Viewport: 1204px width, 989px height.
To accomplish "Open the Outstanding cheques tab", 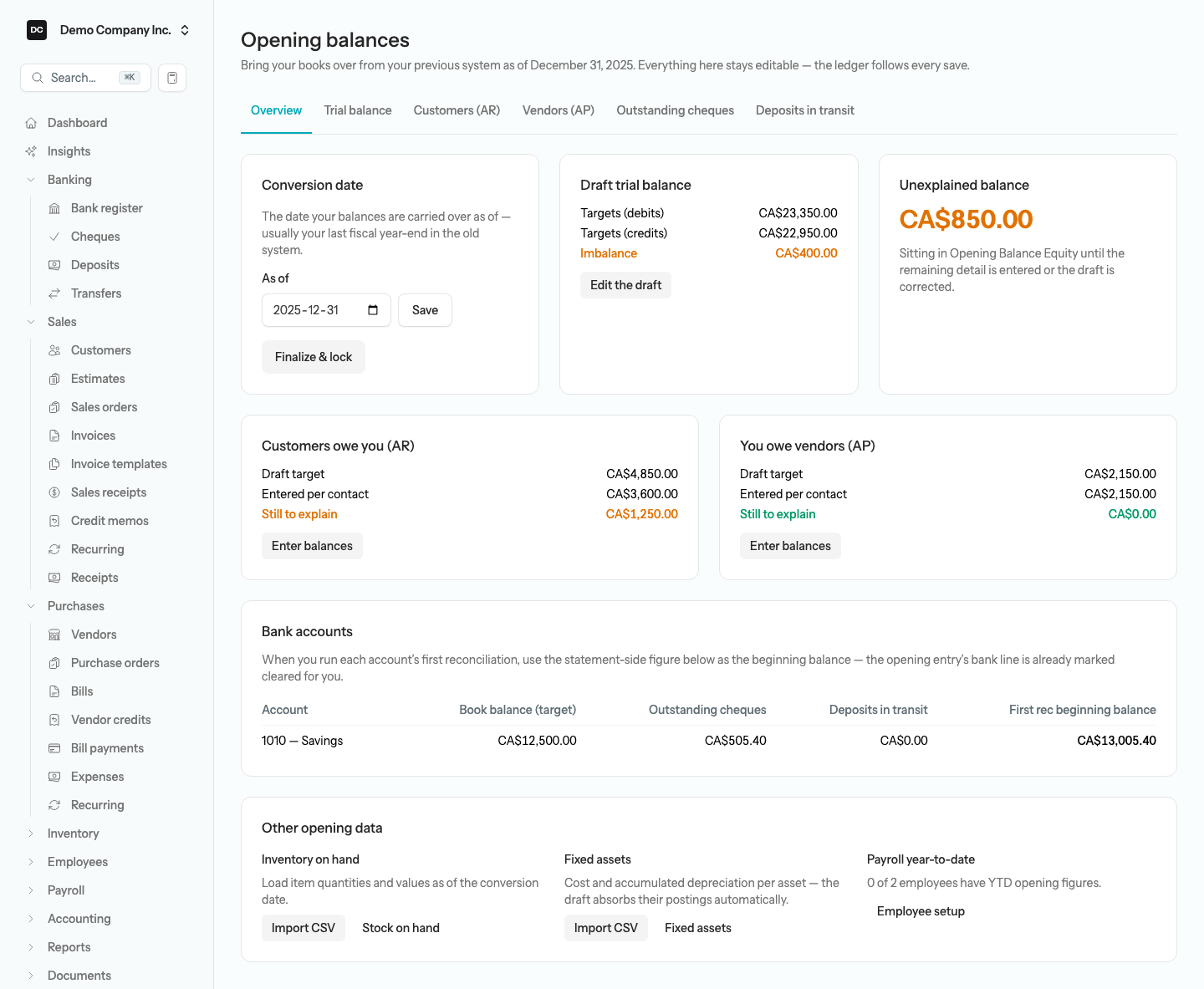I will (676, 110).
